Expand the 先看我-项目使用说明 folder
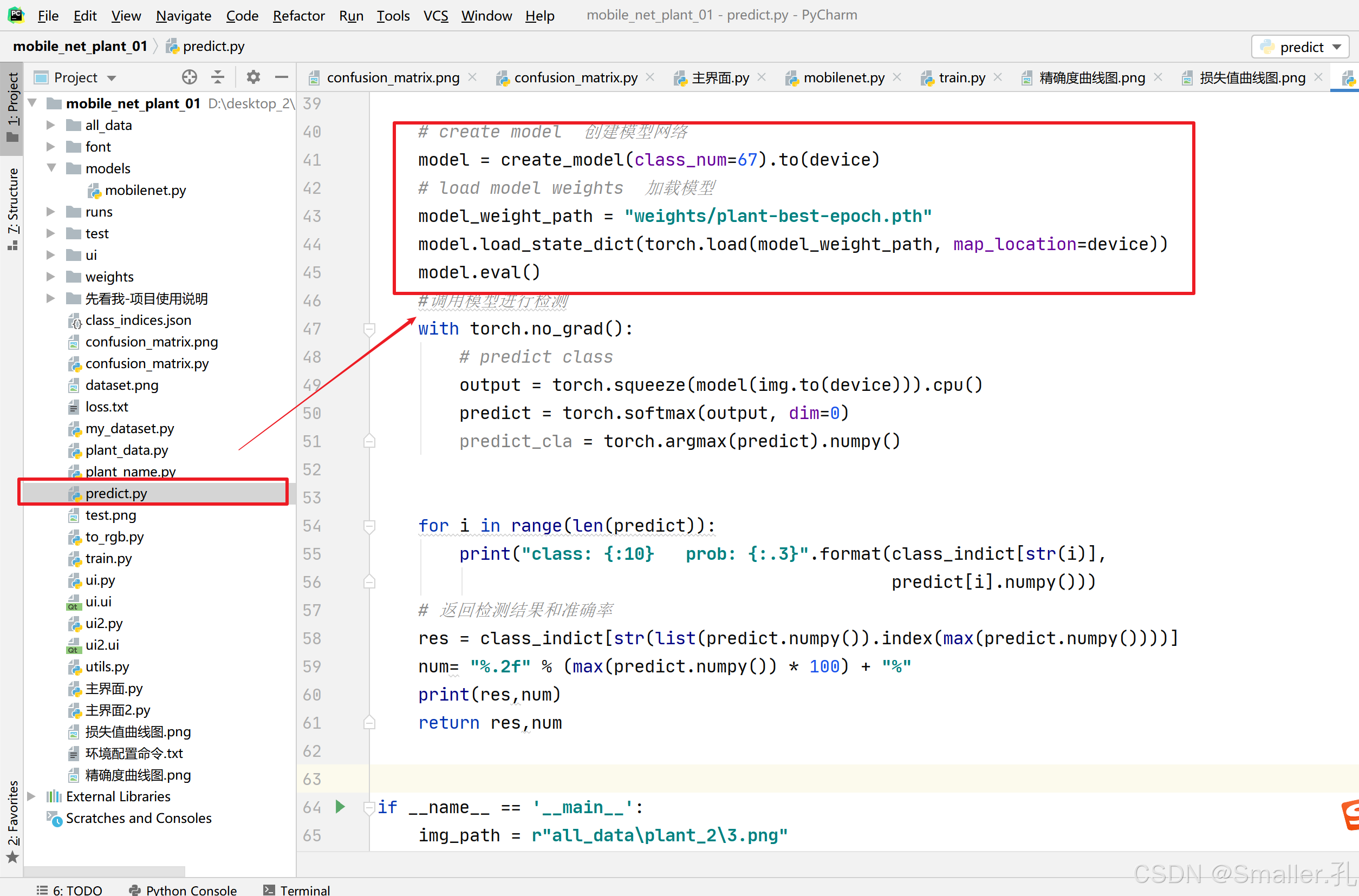This screenshot has height=896, width=1359. [51, 298]
